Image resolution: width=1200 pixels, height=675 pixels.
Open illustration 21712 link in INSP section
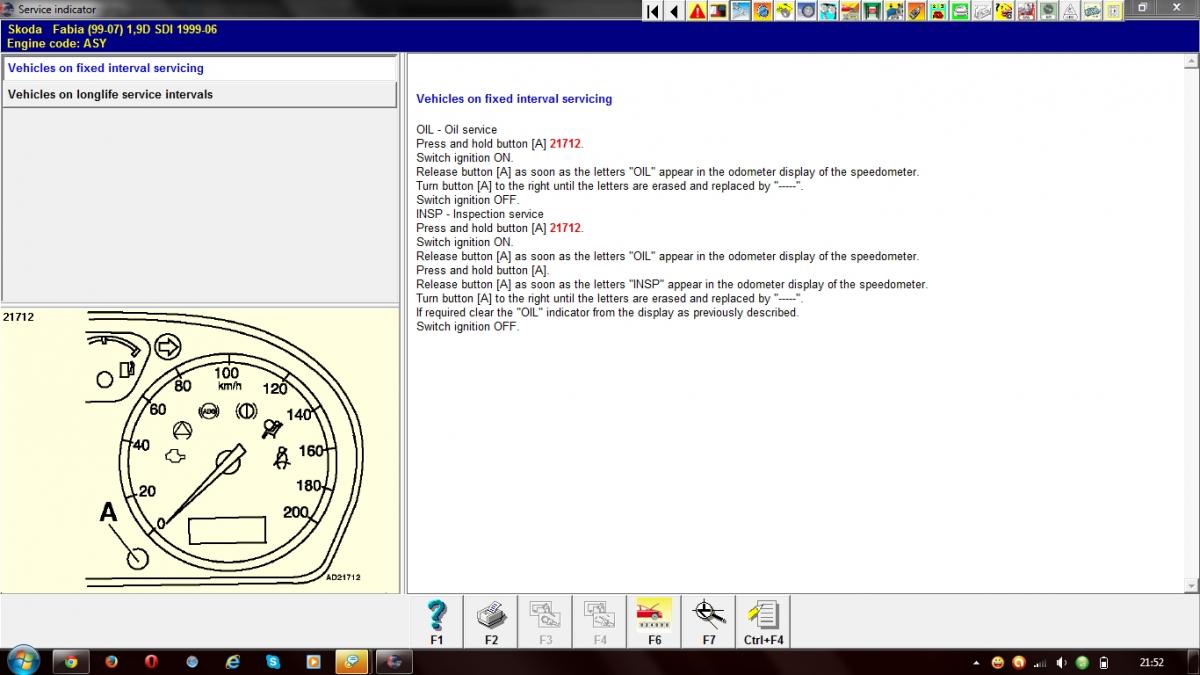tap(565, 228)
